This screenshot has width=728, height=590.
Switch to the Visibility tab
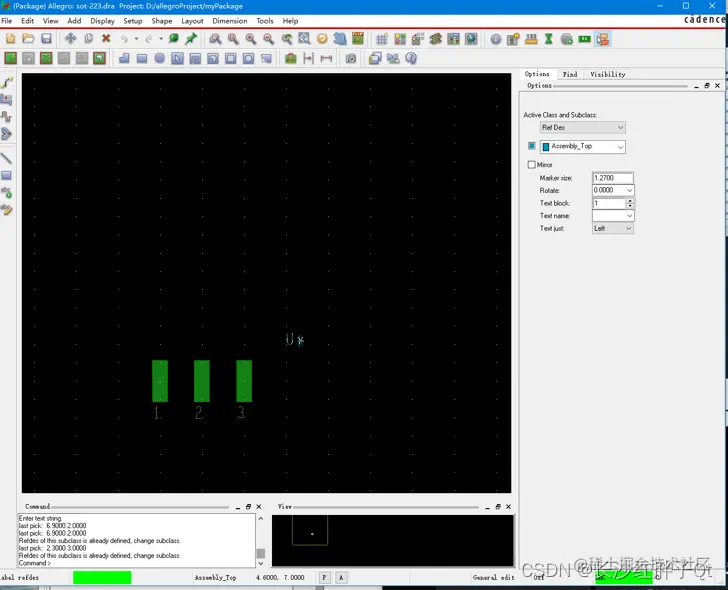608,74
